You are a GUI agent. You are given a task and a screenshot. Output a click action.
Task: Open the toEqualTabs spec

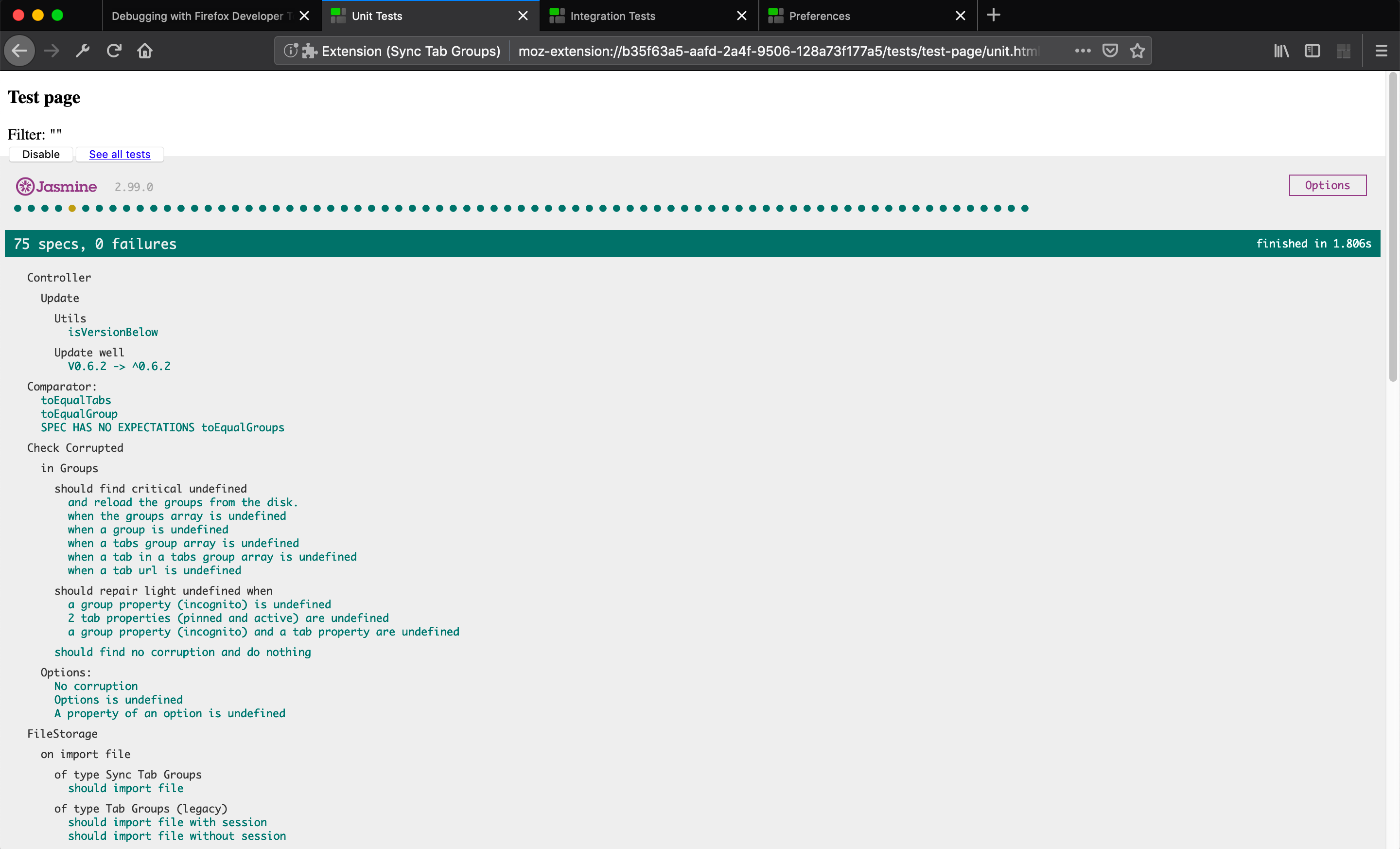76,401
